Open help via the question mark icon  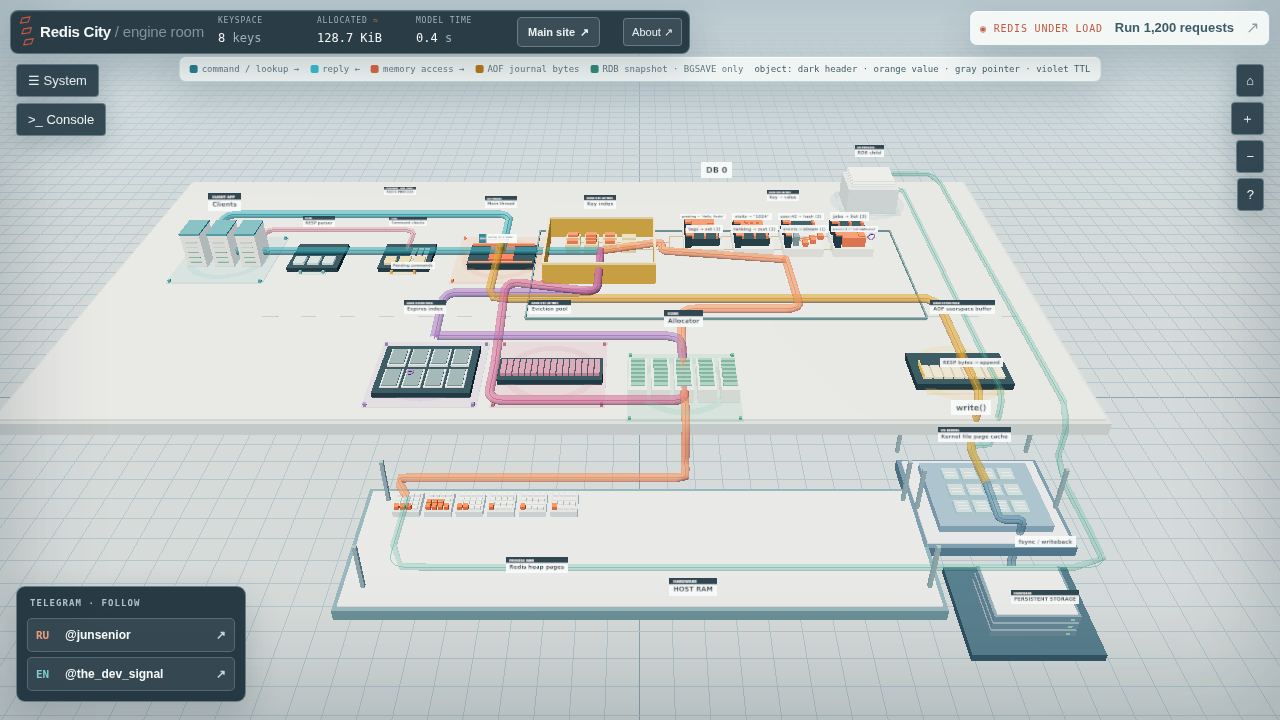coord(1250,195)
